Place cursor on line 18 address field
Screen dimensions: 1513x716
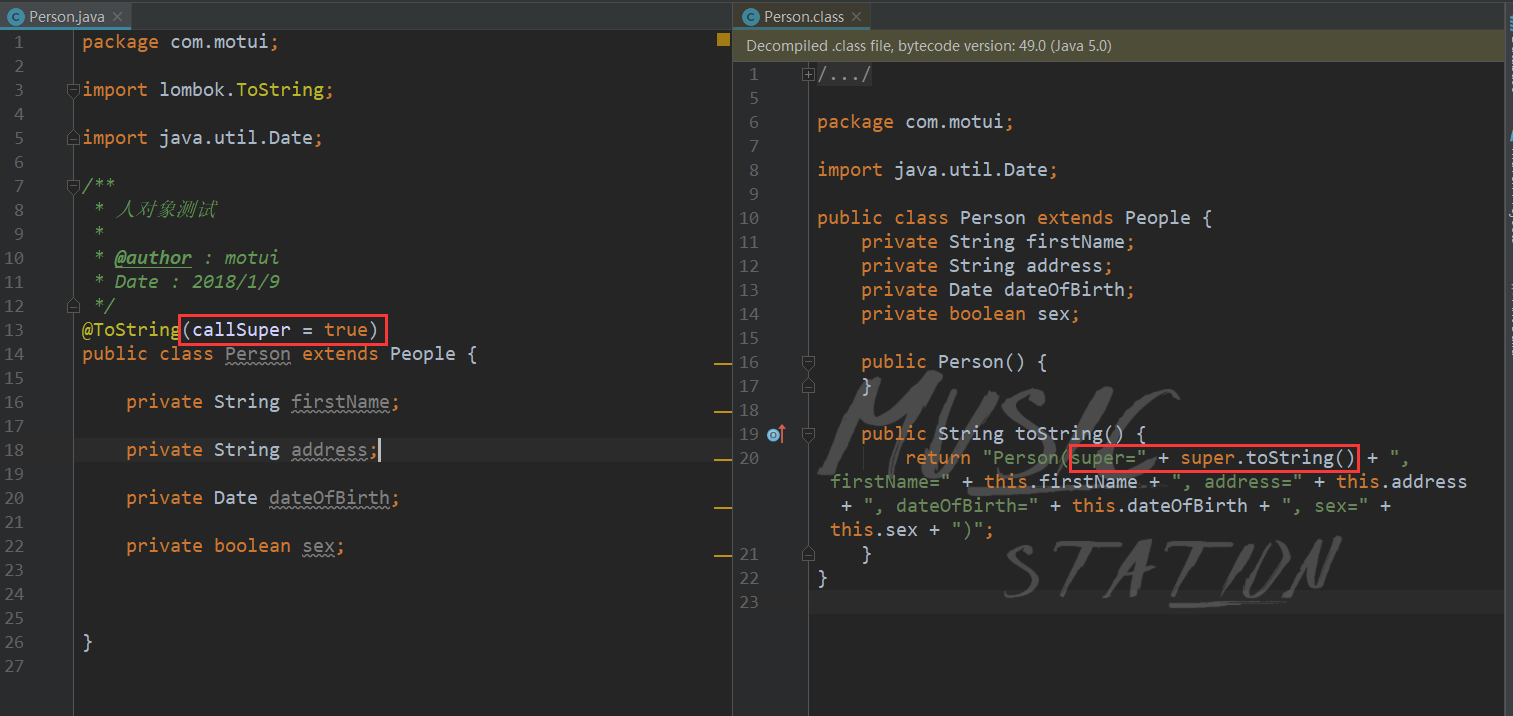click(335, 450)
